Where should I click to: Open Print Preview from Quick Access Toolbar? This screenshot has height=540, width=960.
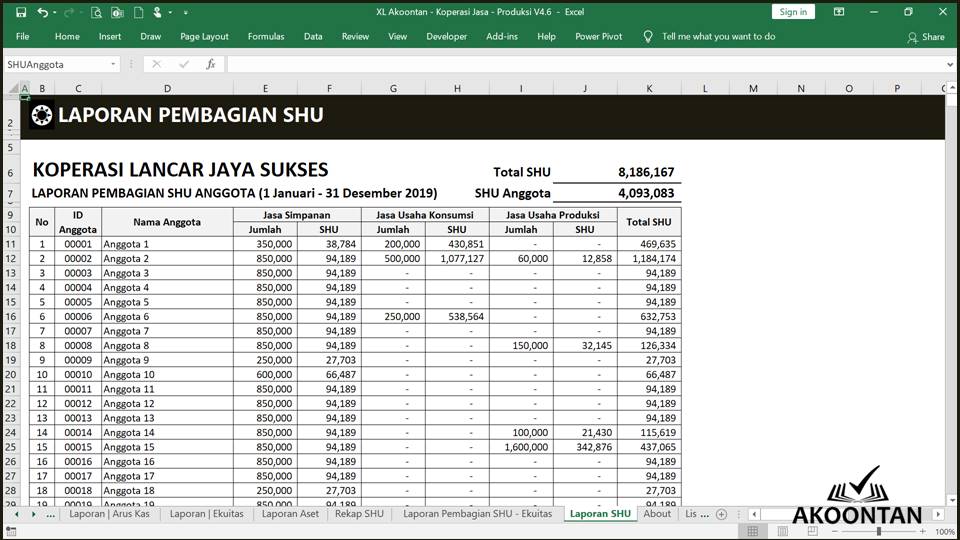click(x=96, y=12)
